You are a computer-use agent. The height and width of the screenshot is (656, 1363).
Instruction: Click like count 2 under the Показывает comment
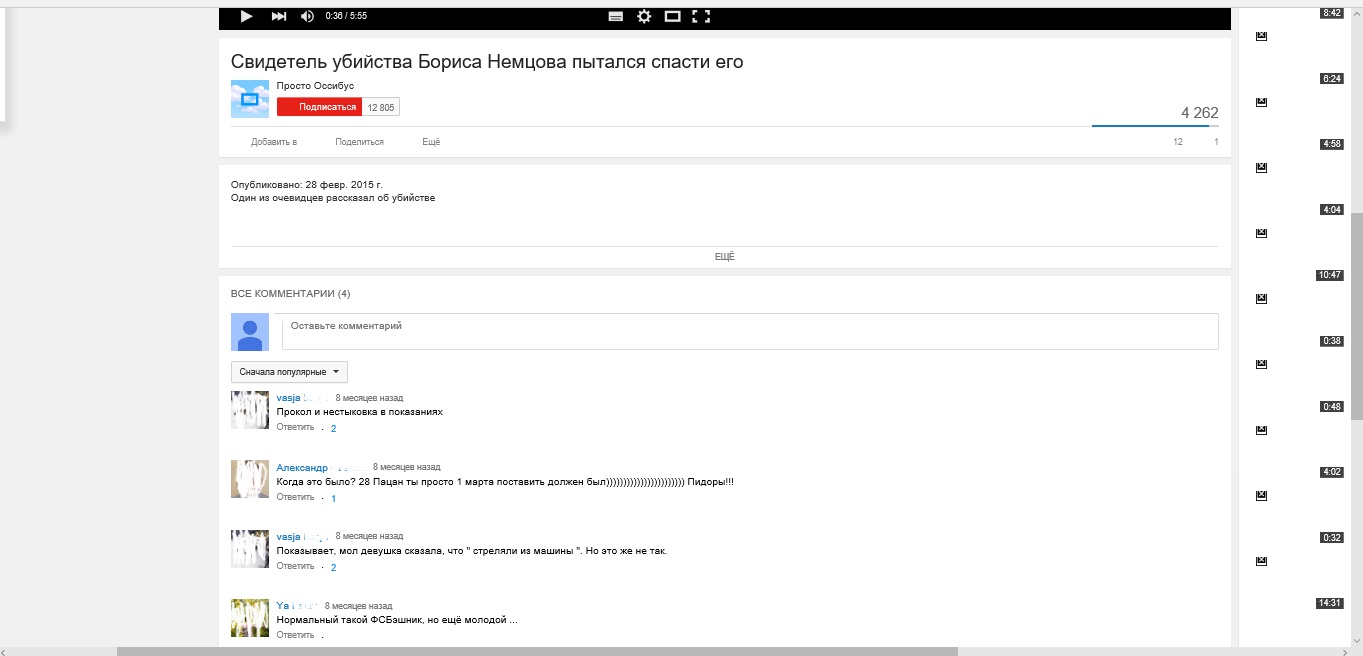(334, 567)
